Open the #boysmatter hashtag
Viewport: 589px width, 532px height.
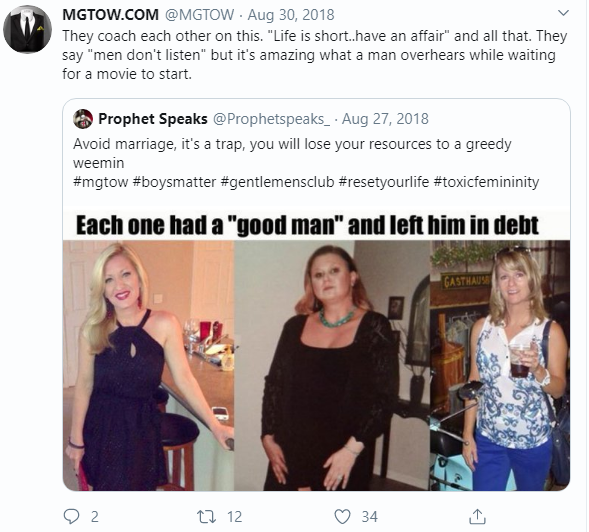click(174, 182)
